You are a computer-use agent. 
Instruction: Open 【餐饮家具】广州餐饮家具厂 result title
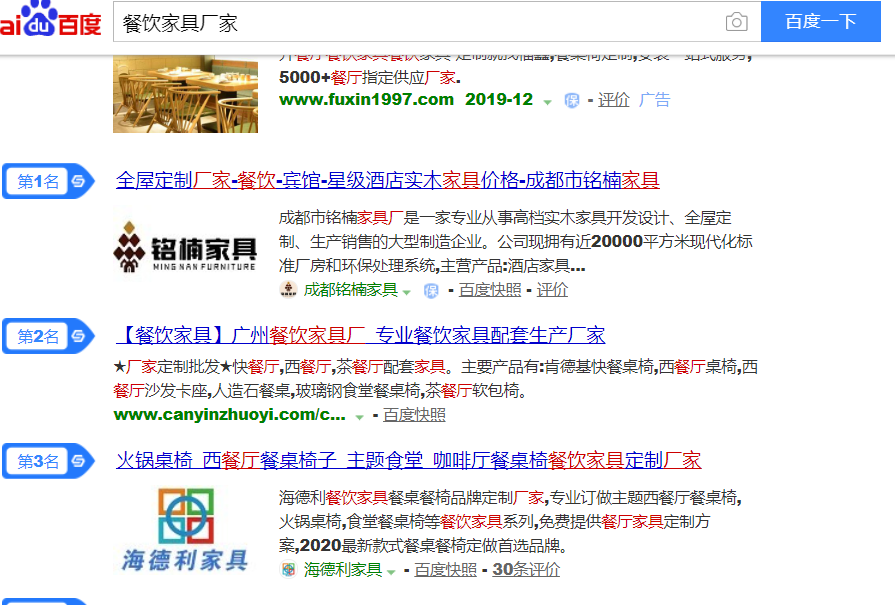[361, 335]
